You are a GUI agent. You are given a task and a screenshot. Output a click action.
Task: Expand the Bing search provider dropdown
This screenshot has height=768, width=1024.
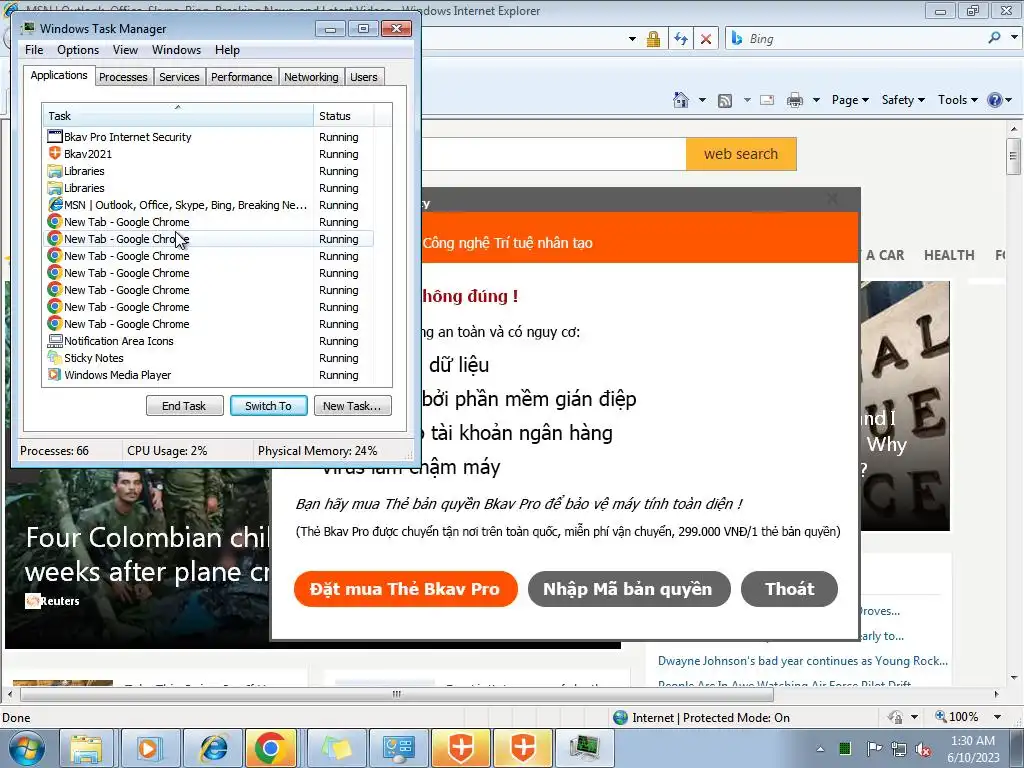click(x=1014, y=38)
